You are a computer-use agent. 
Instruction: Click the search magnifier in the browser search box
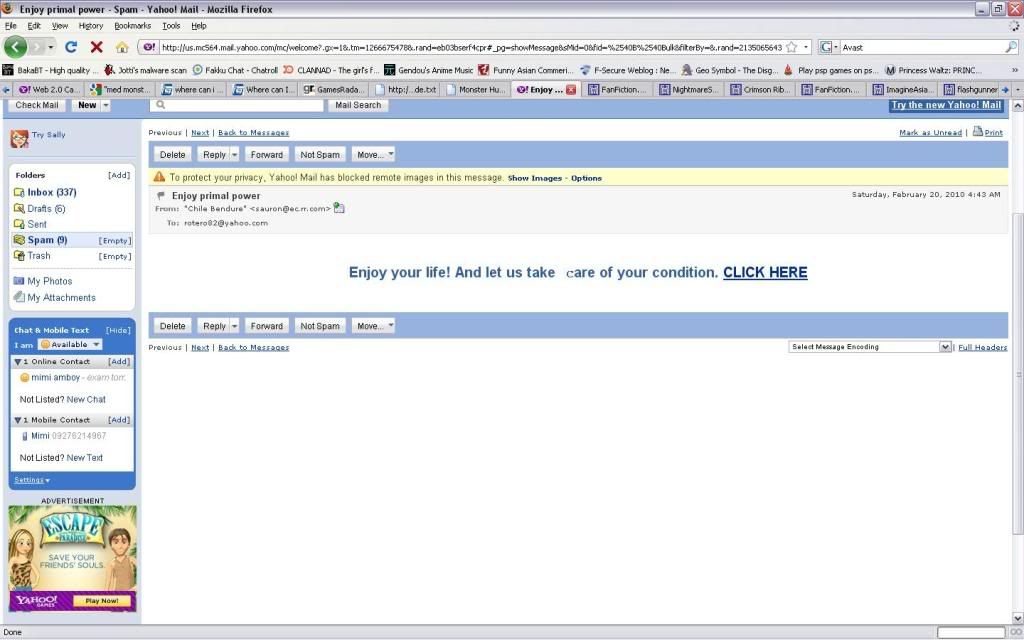pos(1011,47)
